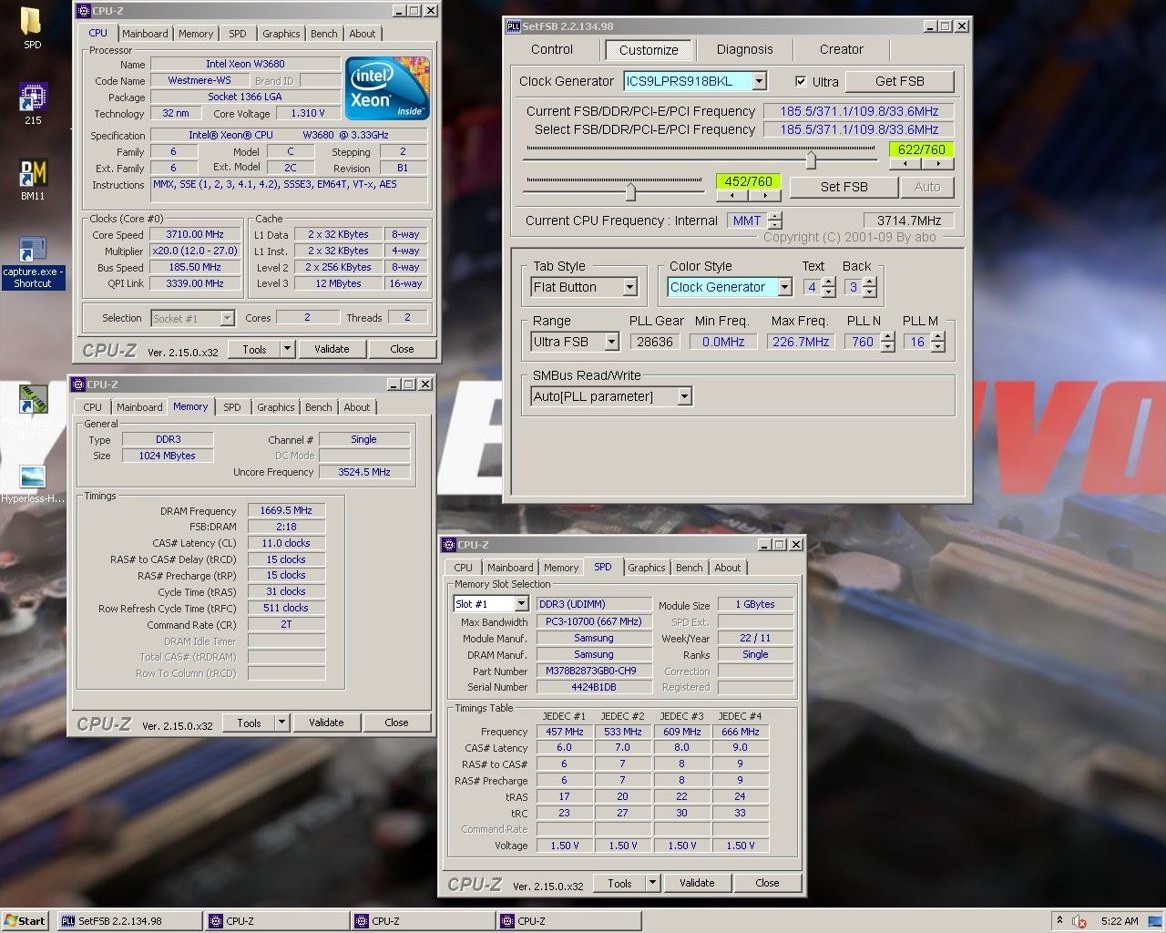This screenshot has width=1166, height=933.
Task: Increase the Back color stepper value
Action: [x=870, y=282]
